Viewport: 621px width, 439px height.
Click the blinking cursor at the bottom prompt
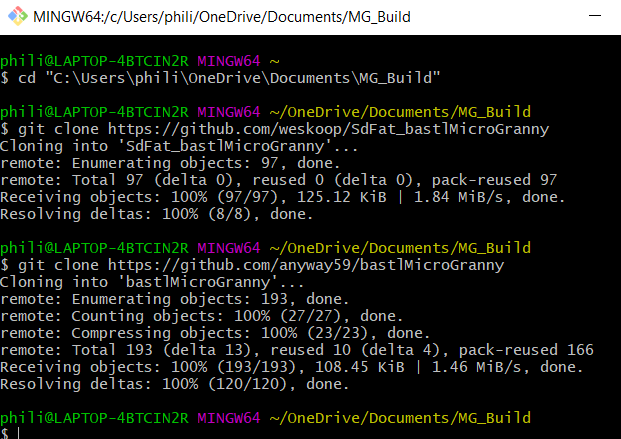pyautogui.click(x=17, y=434)
